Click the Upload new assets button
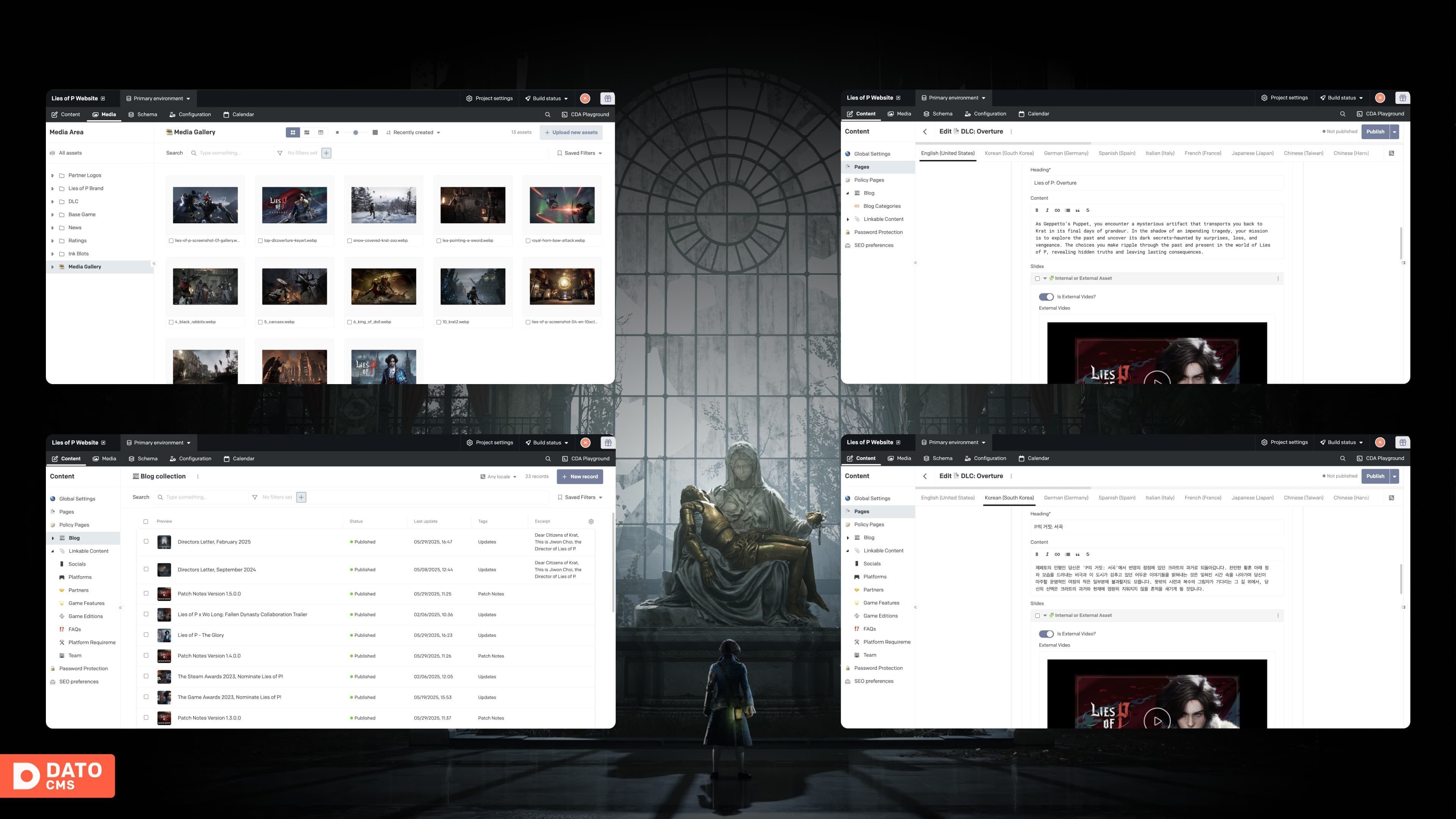1456x819 pixels. click(571, 132)
